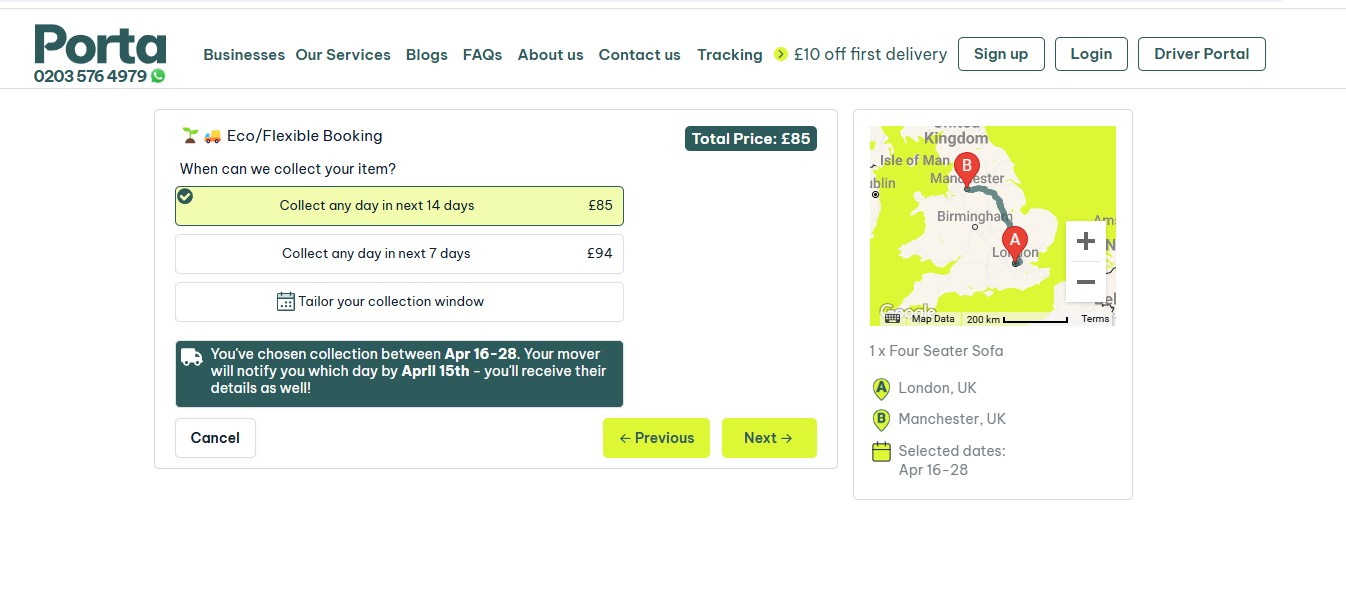Choose Tailor your collection window option
1346x592 pixels.
[x=399, y=302]
